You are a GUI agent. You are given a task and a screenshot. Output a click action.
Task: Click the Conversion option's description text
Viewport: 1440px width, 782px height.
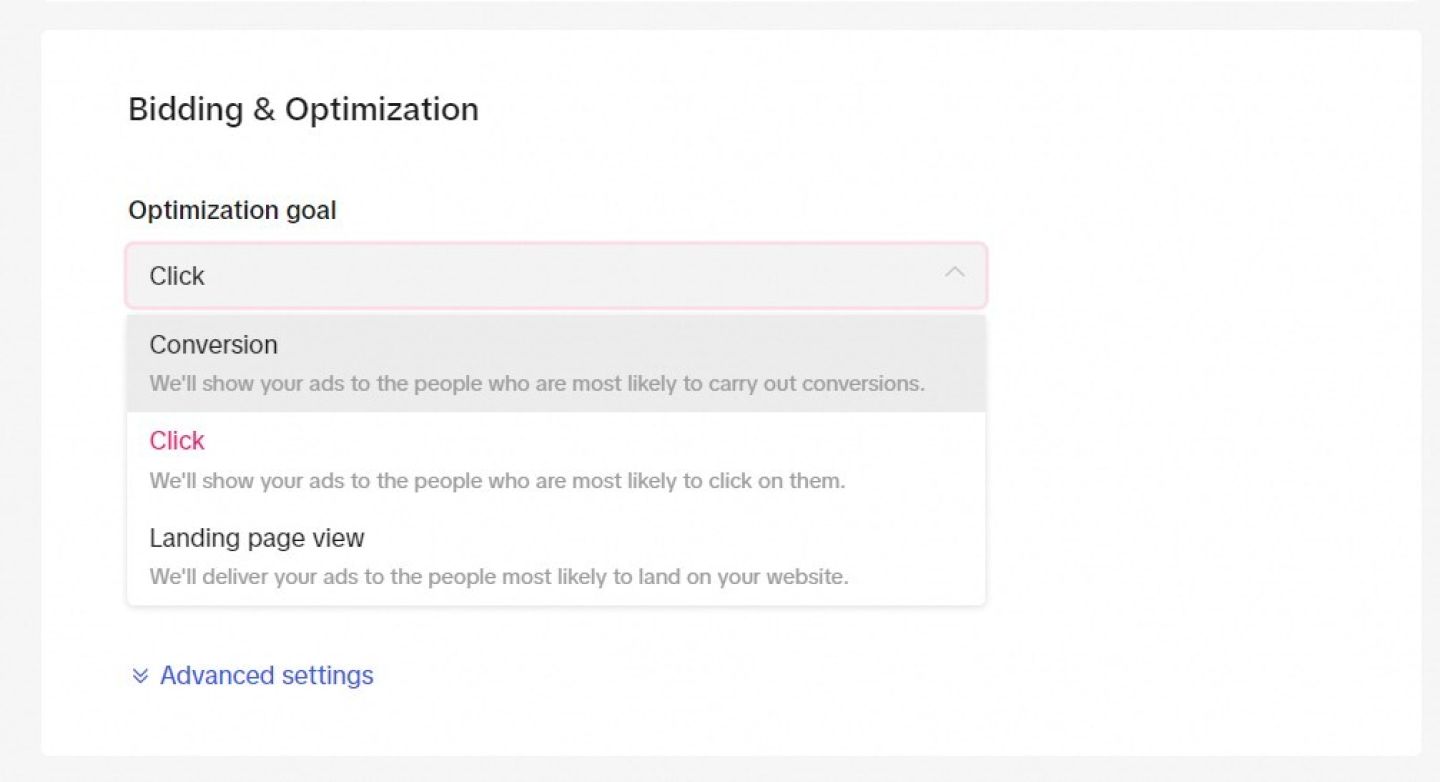coord(537,384)
